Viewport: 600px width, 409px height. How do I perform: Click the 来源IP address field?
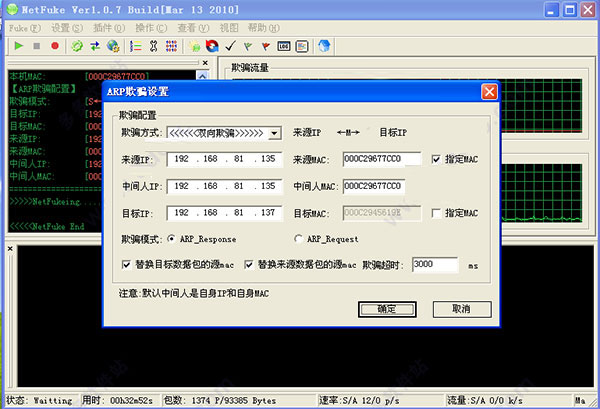[225, 159]
